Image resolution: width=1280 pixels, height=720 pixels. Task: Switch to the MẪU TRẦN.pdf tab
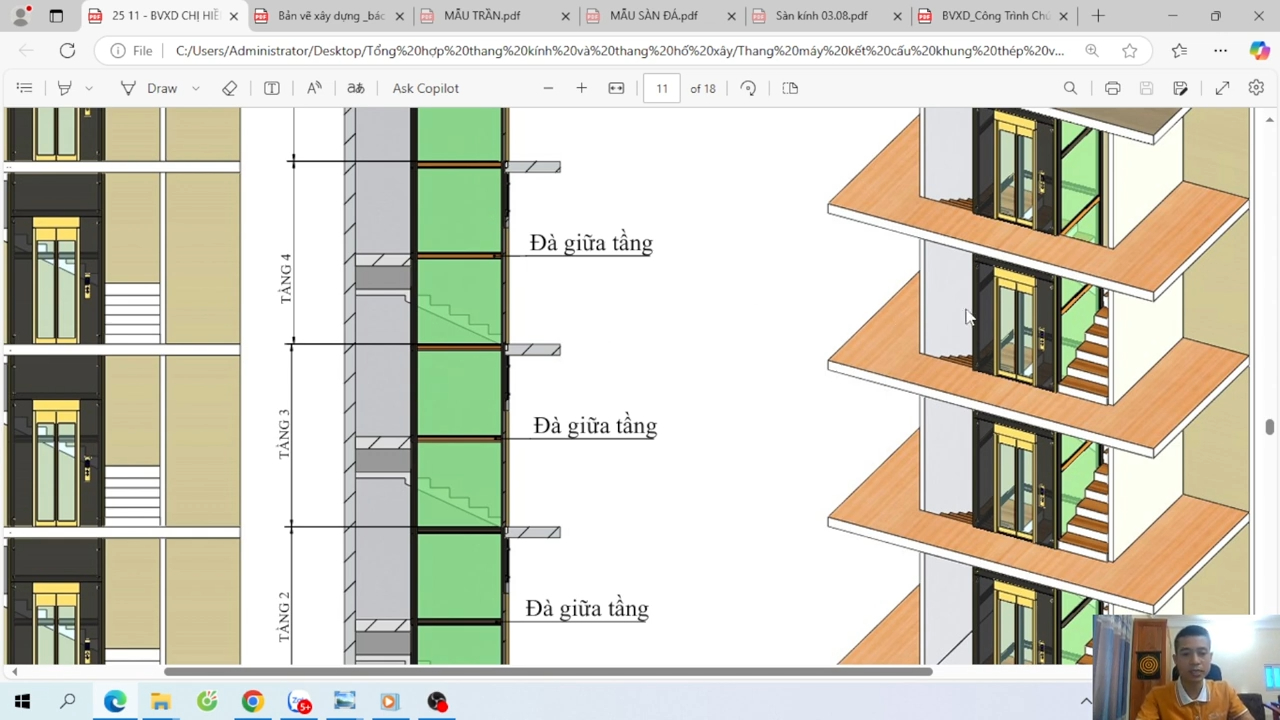(x=482, y=16)
